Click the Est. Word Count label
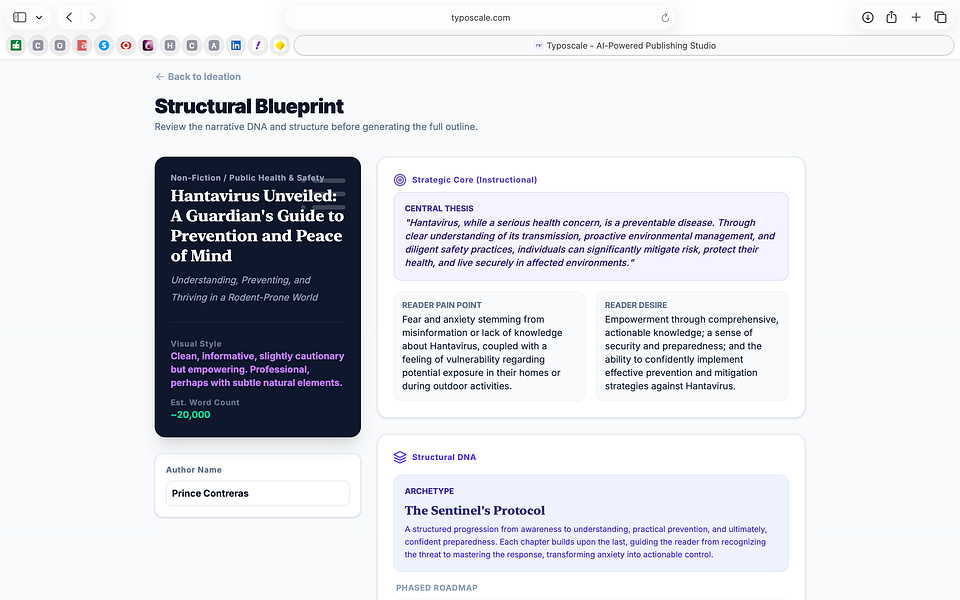The height and width of the screenshot is (600, 960). [204, 402]
